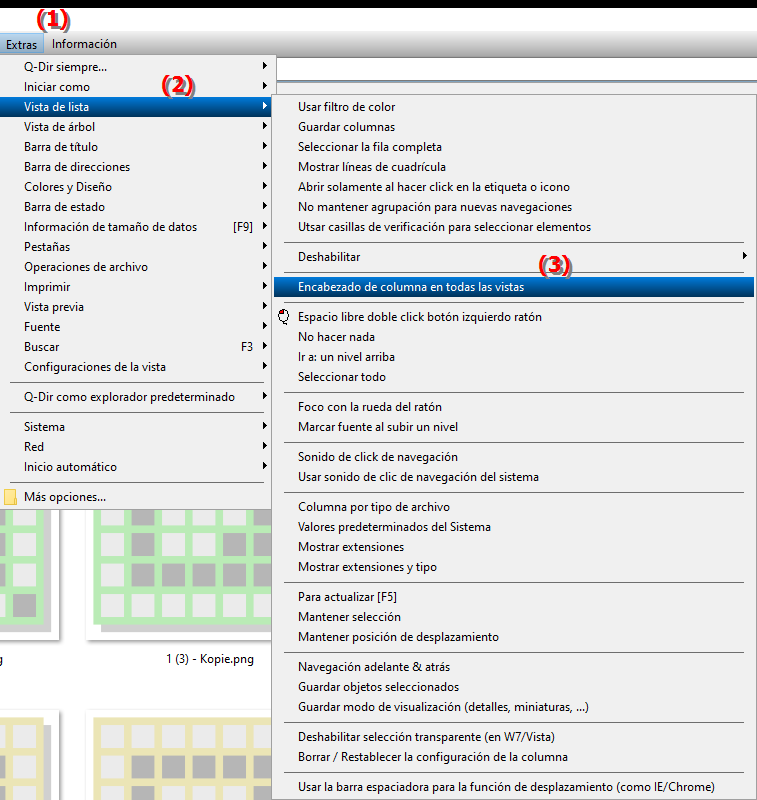The height and width of the screenshot is (800, 757).
Task: Choose Mostrar extensiones y tipo
Action: [x=514, y=567]
